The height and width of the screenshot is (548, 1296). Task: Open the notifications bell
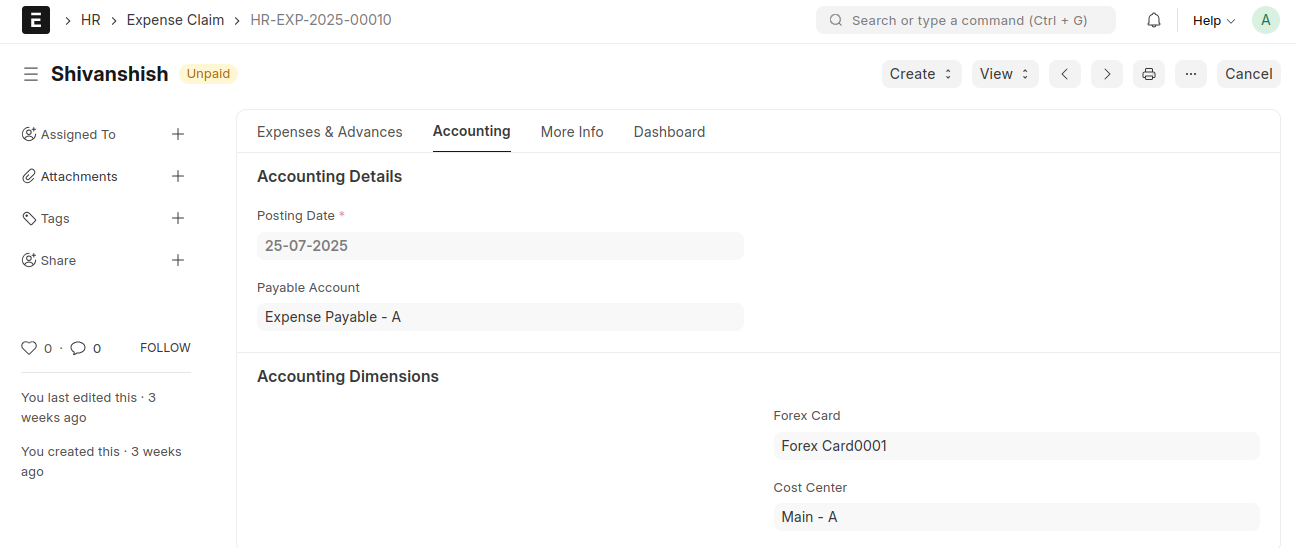click(1154, 20)
